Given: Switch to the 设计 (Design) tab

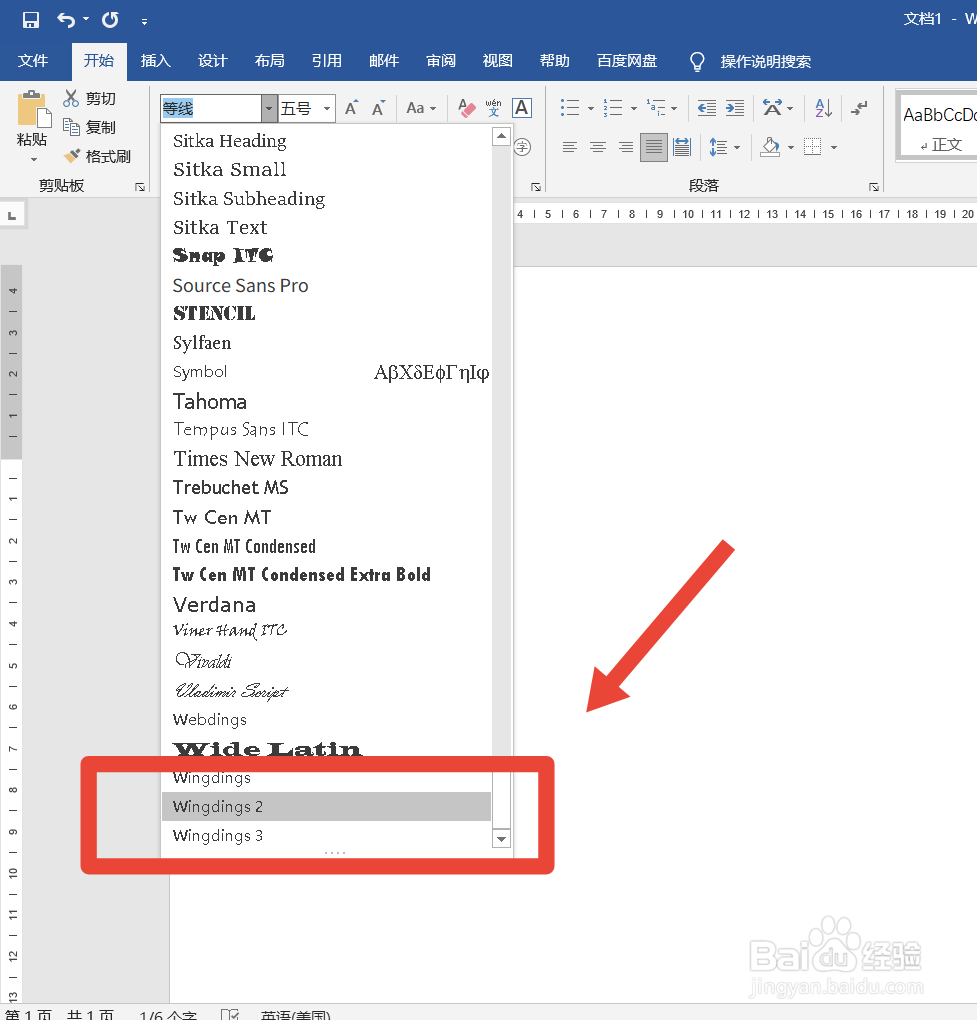Looking at the screenshot, I should click(x=213, y=61).
